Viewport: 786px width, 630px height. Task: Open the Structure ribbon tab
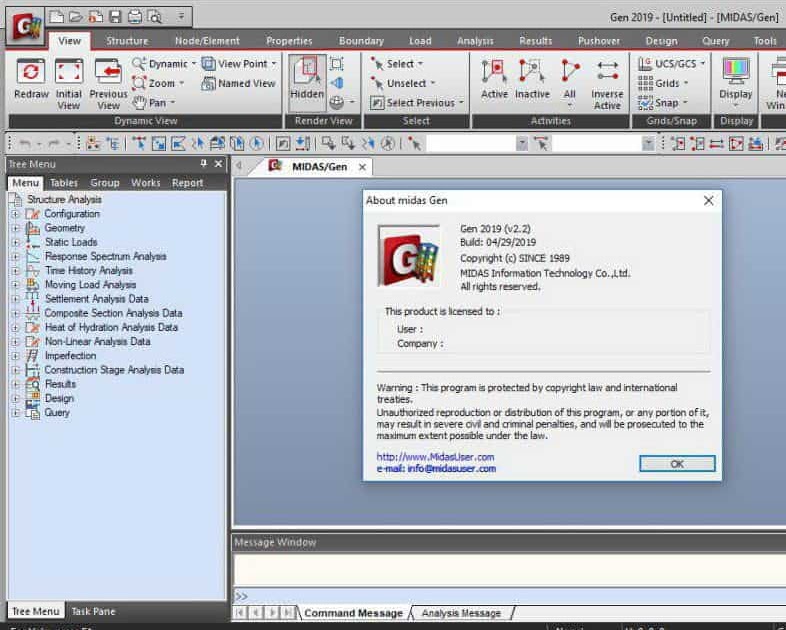[127, 41]
